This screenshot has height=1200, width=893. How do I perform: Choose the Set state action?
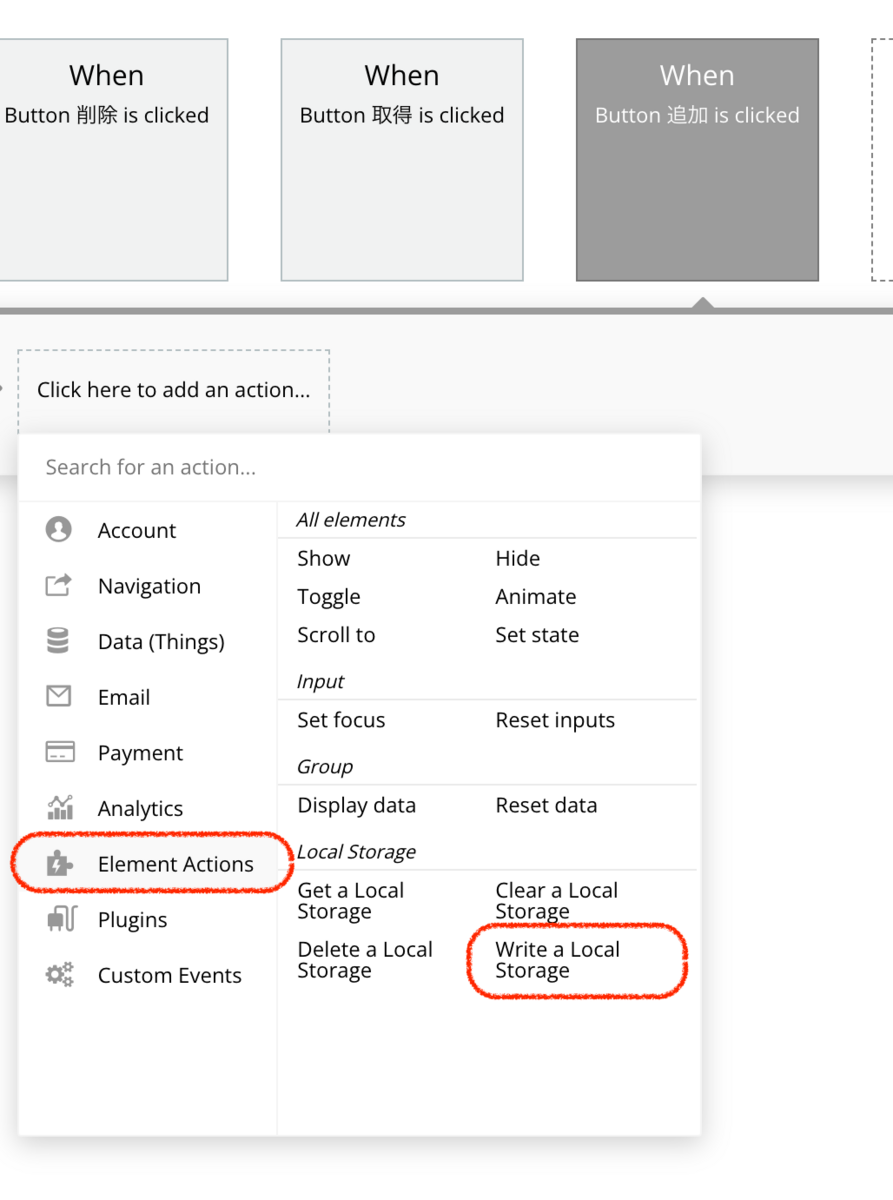[x=537, y=635]
